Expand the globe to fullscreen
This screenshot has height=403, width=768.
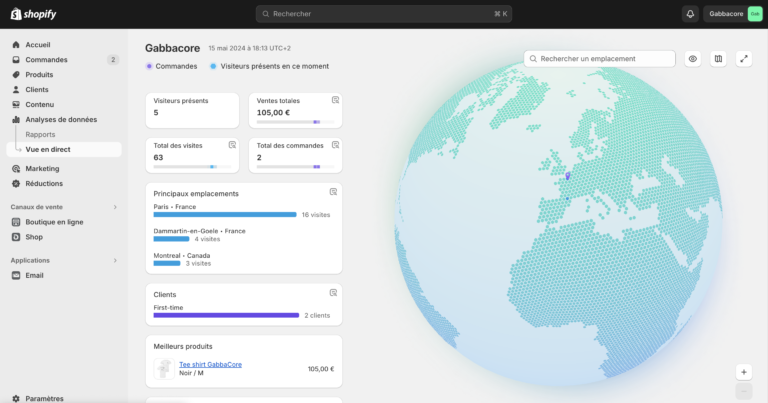pos(744,59)
